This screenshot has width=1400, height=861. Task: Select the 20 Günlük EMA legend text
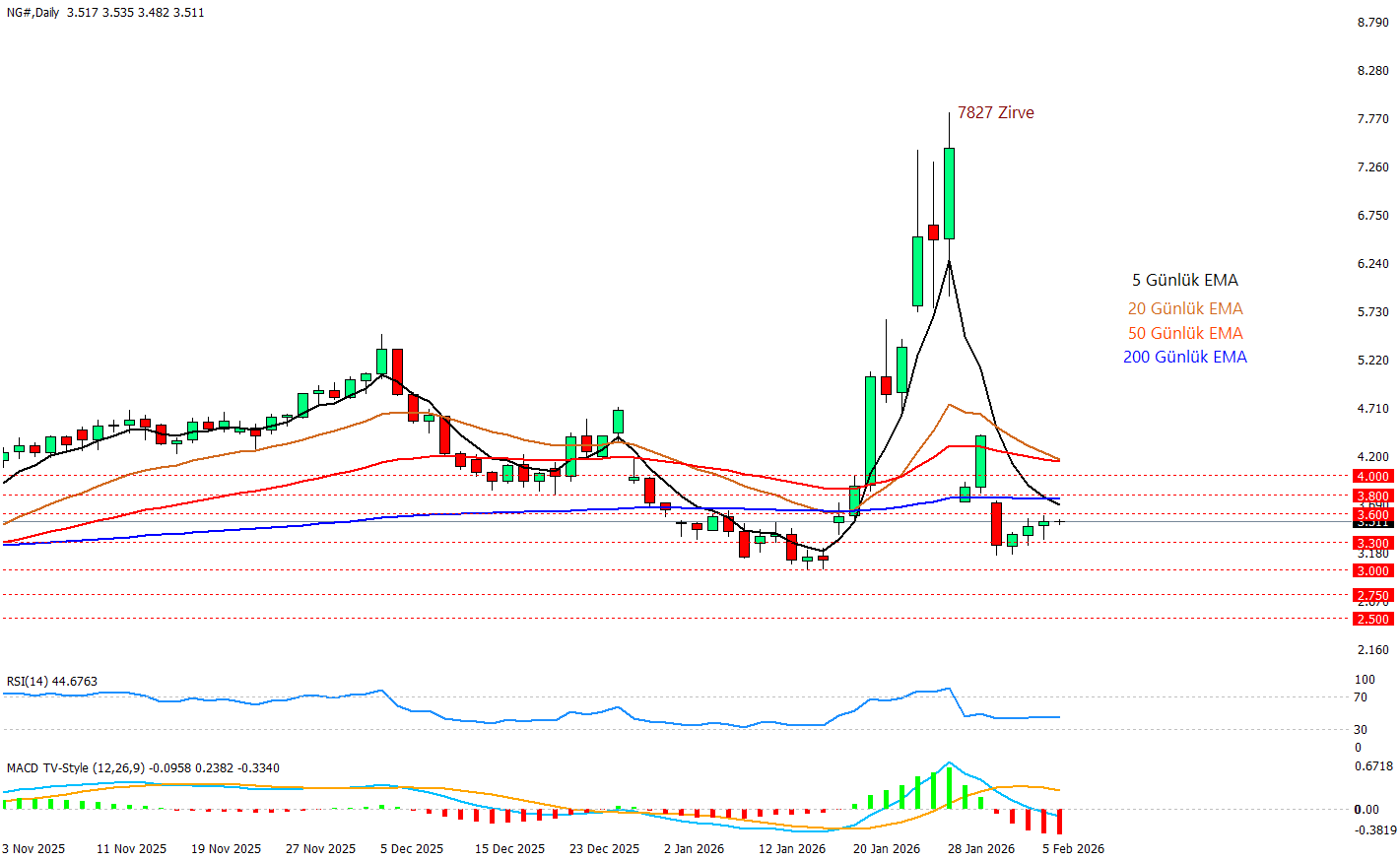pyautogui.click(x=1184, y=309)
